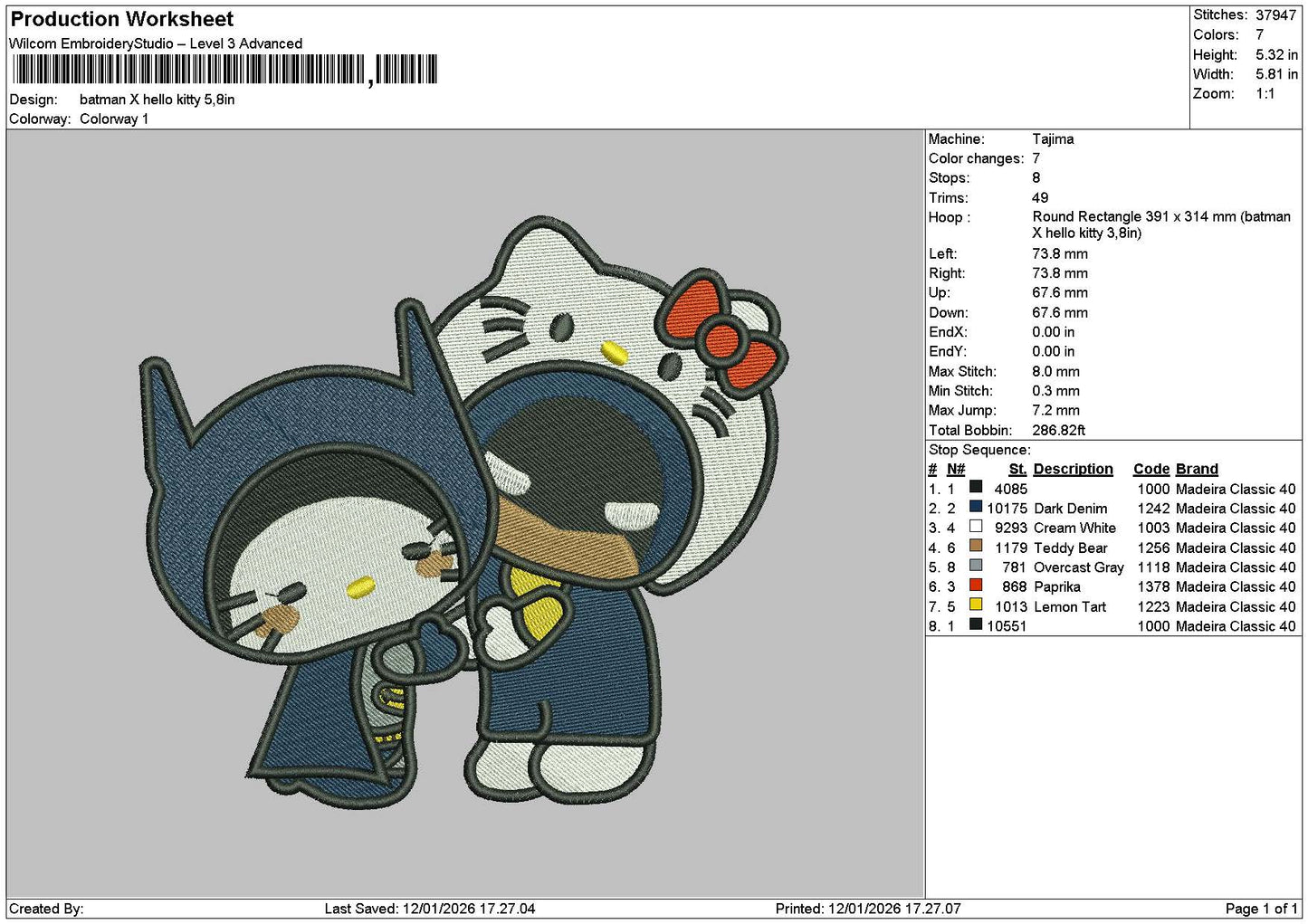
Task: Click the Overcast Gray description text
Action: pos(1079,567)
